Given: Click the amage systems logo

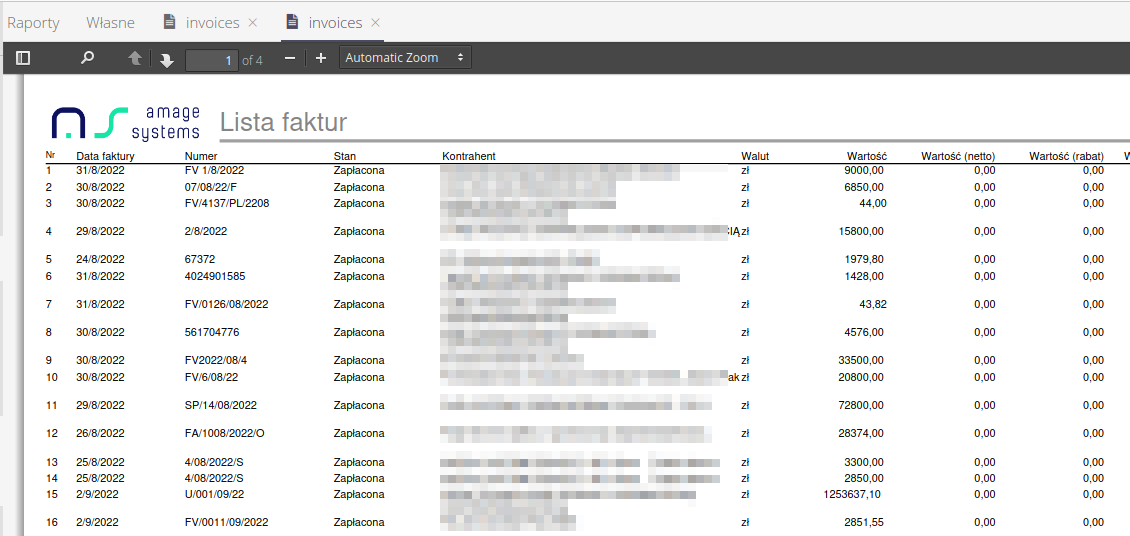Looking at the screenshot, I should coord(126,122).
